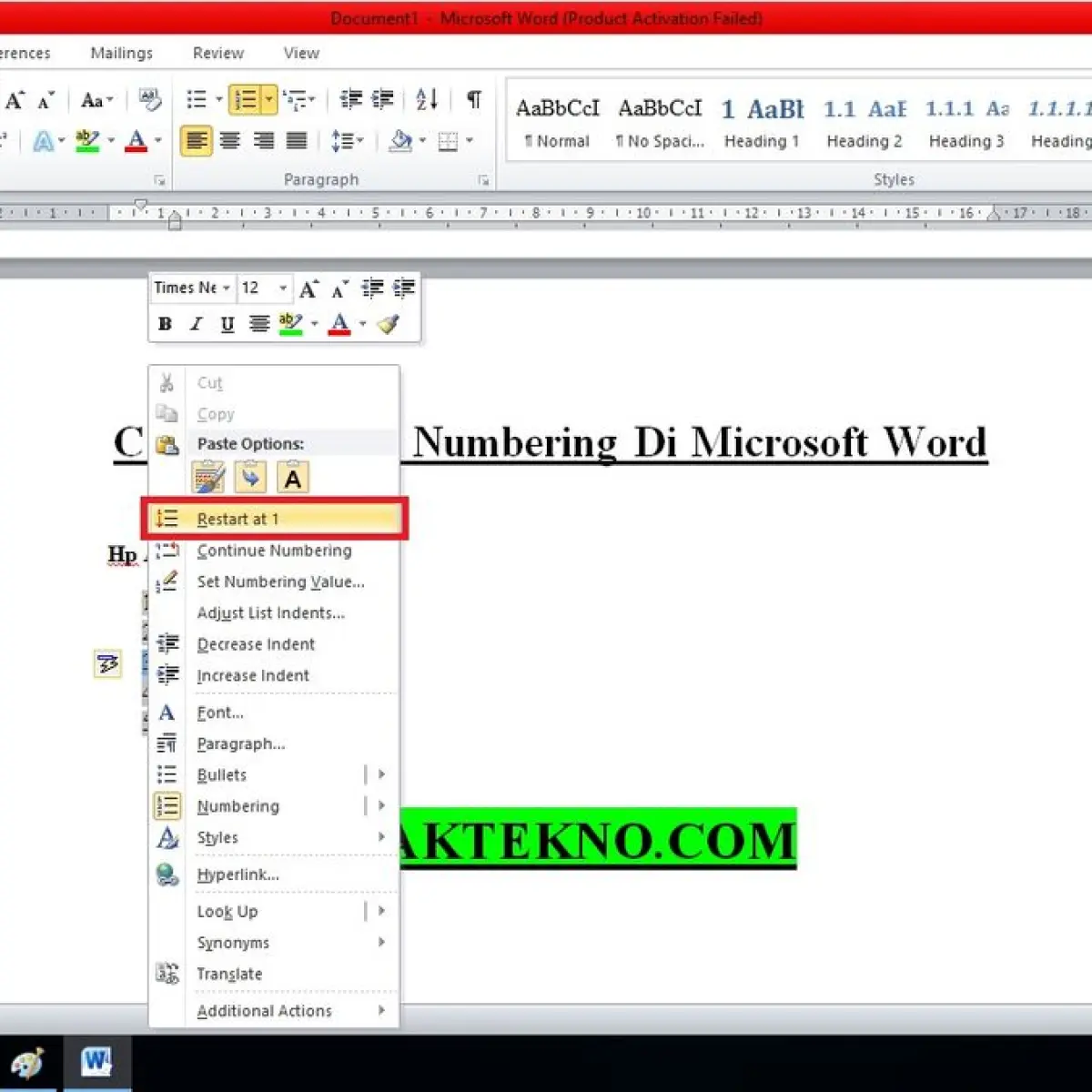Choose Keep Source Formatting paste option
The image size is (1092, 1092).
[x=208, y=478]
